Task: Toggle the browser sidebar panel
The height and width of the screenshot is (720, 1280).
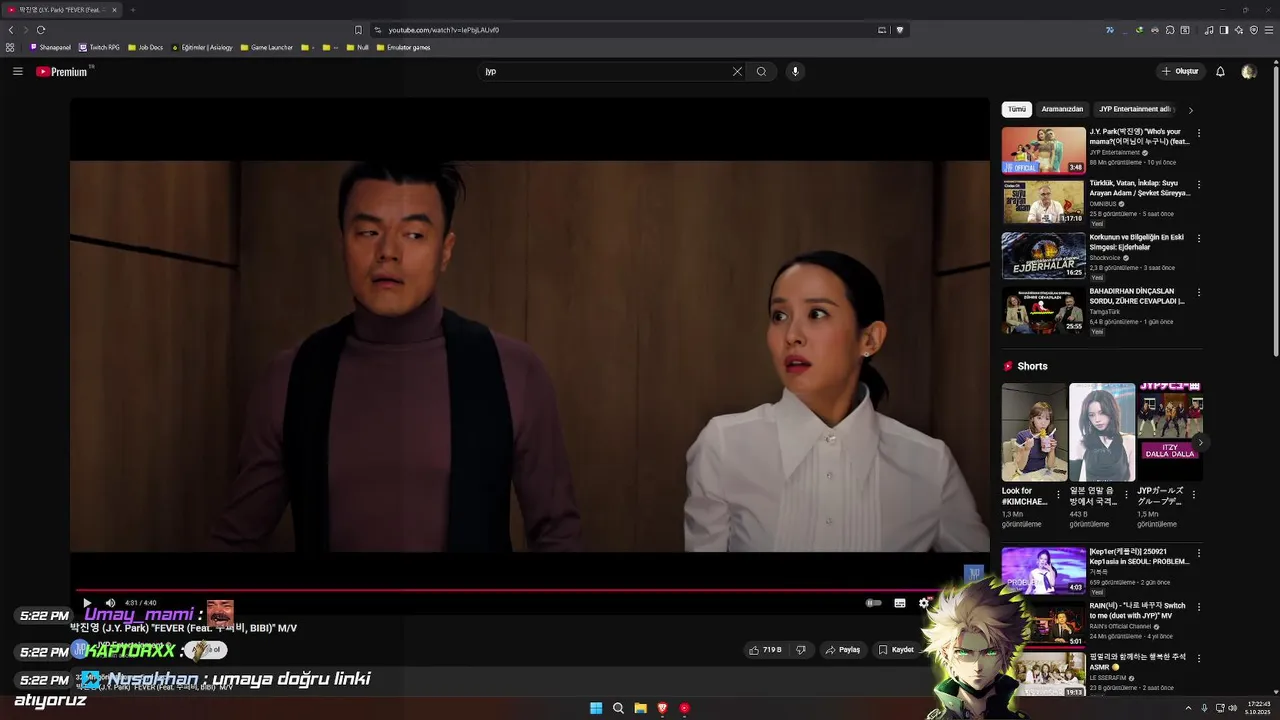Action: pyautogui.click(x=1224, y=30)
